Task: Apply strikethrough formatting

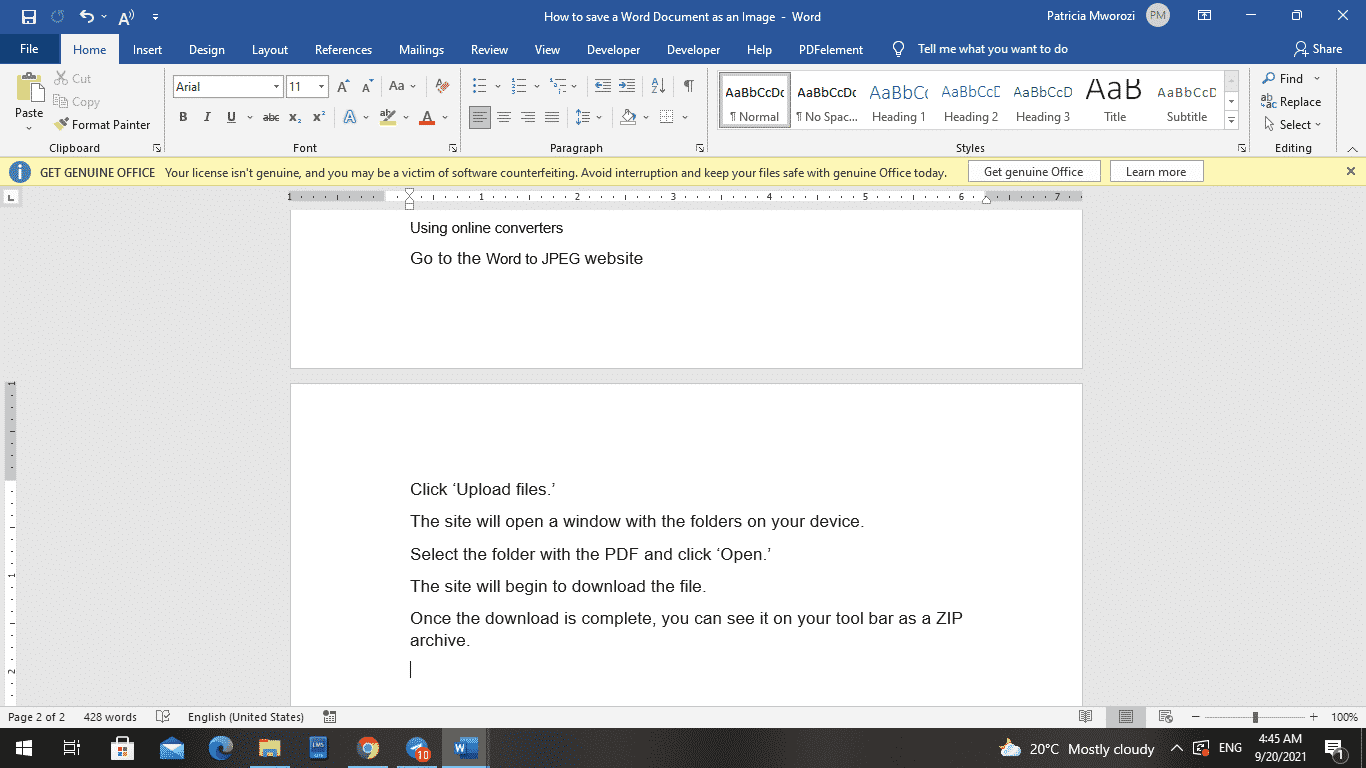Action: (x=270, y=117)
